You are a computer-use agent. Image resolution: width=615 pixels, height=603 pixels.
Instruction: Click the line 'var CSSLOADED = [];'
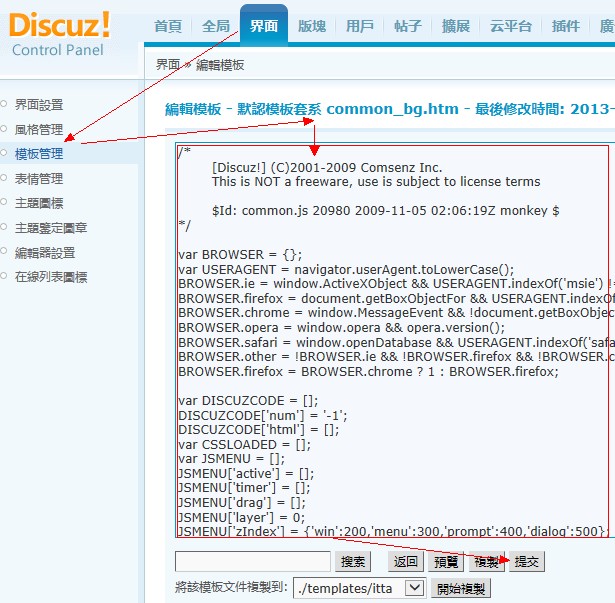pos(244,445)
